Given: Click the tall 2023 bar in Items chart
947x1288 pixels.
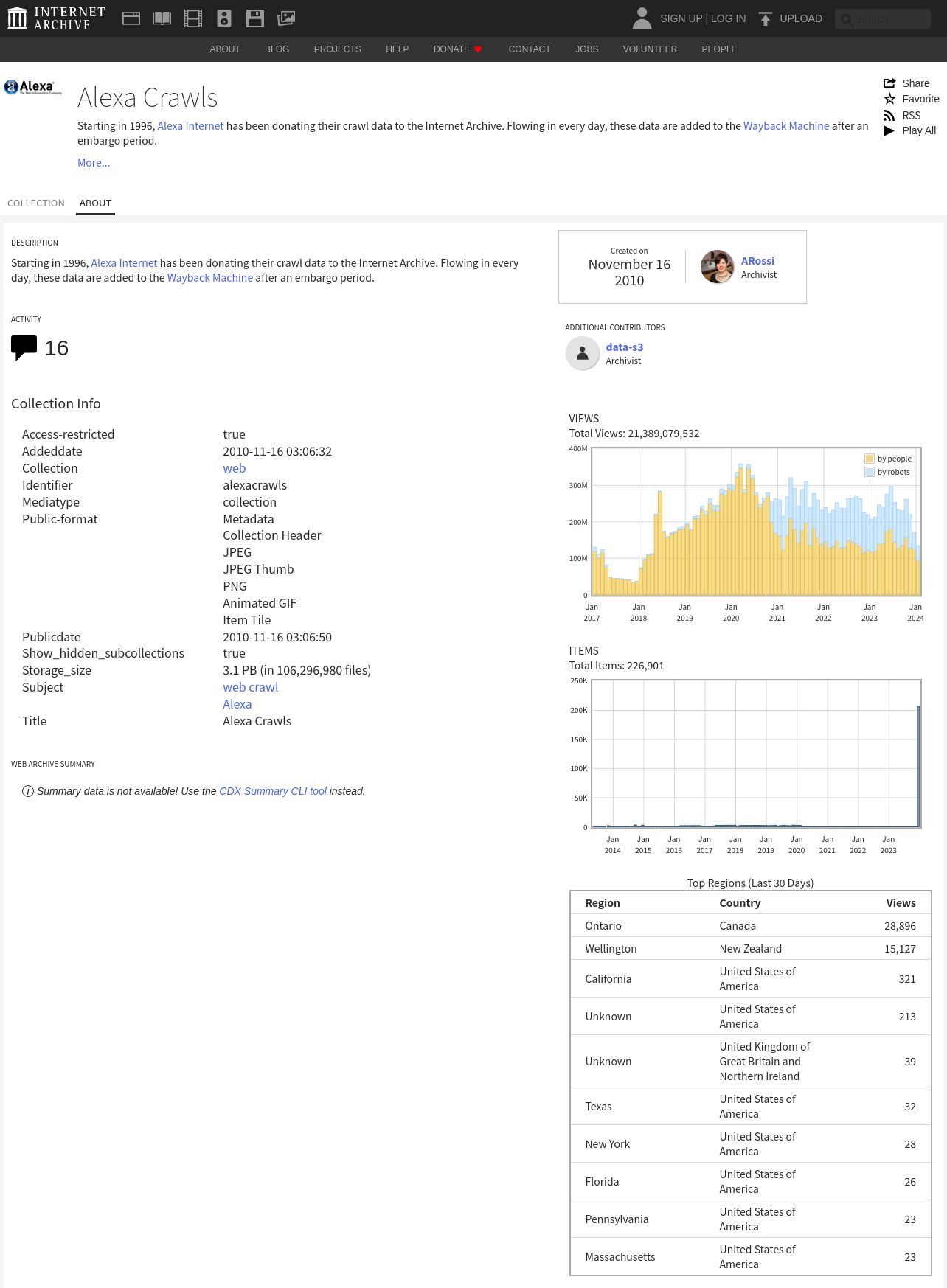Looking at the screenshot, I should (x=918, y=767).
